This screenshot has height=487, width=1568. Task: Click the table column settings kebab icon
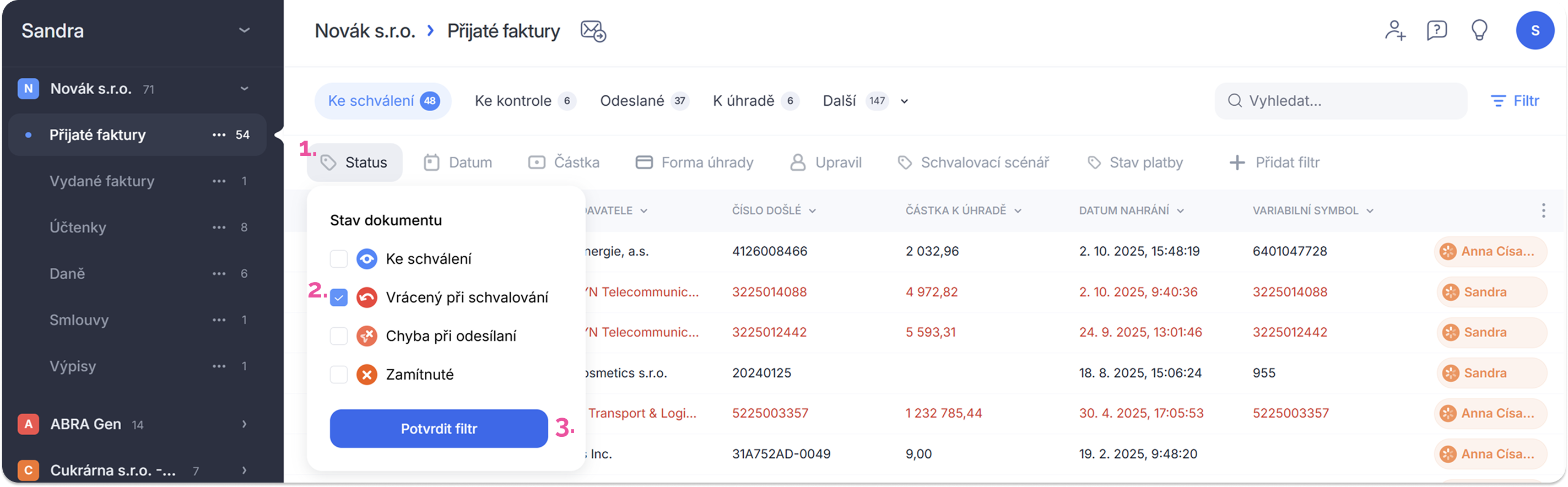click(x=1543, y=210)
